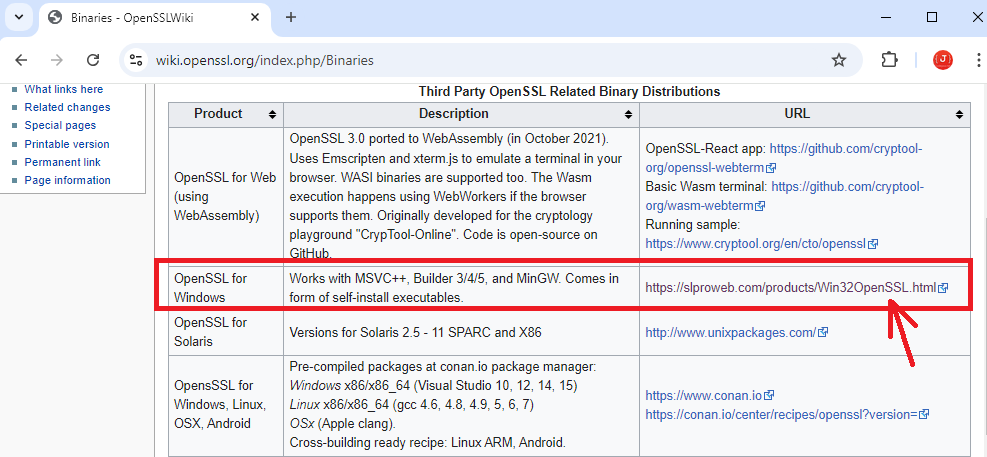987x457 pixels.
Task: Click 'Third Party OpenSSL Related Binary Distributions' caption
Action: click(x=569, y=92)
